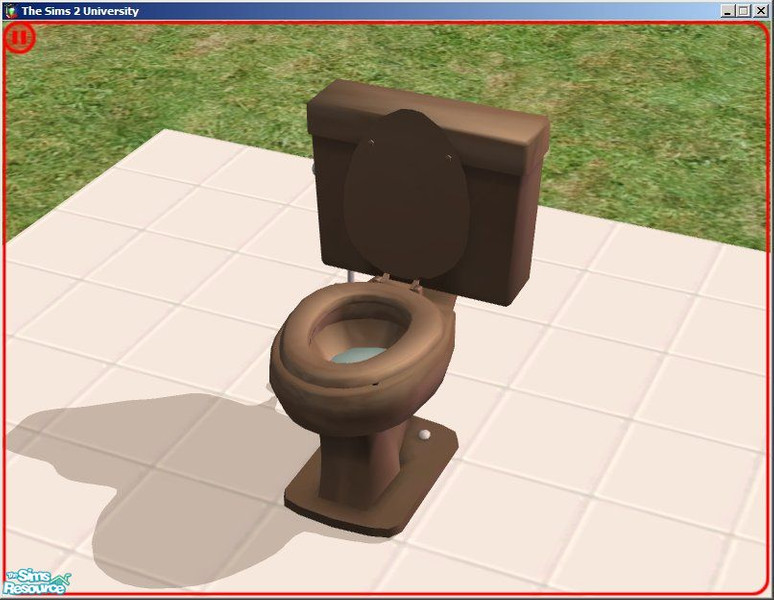Click the red pause indicator icon

[x=19, y=39]
